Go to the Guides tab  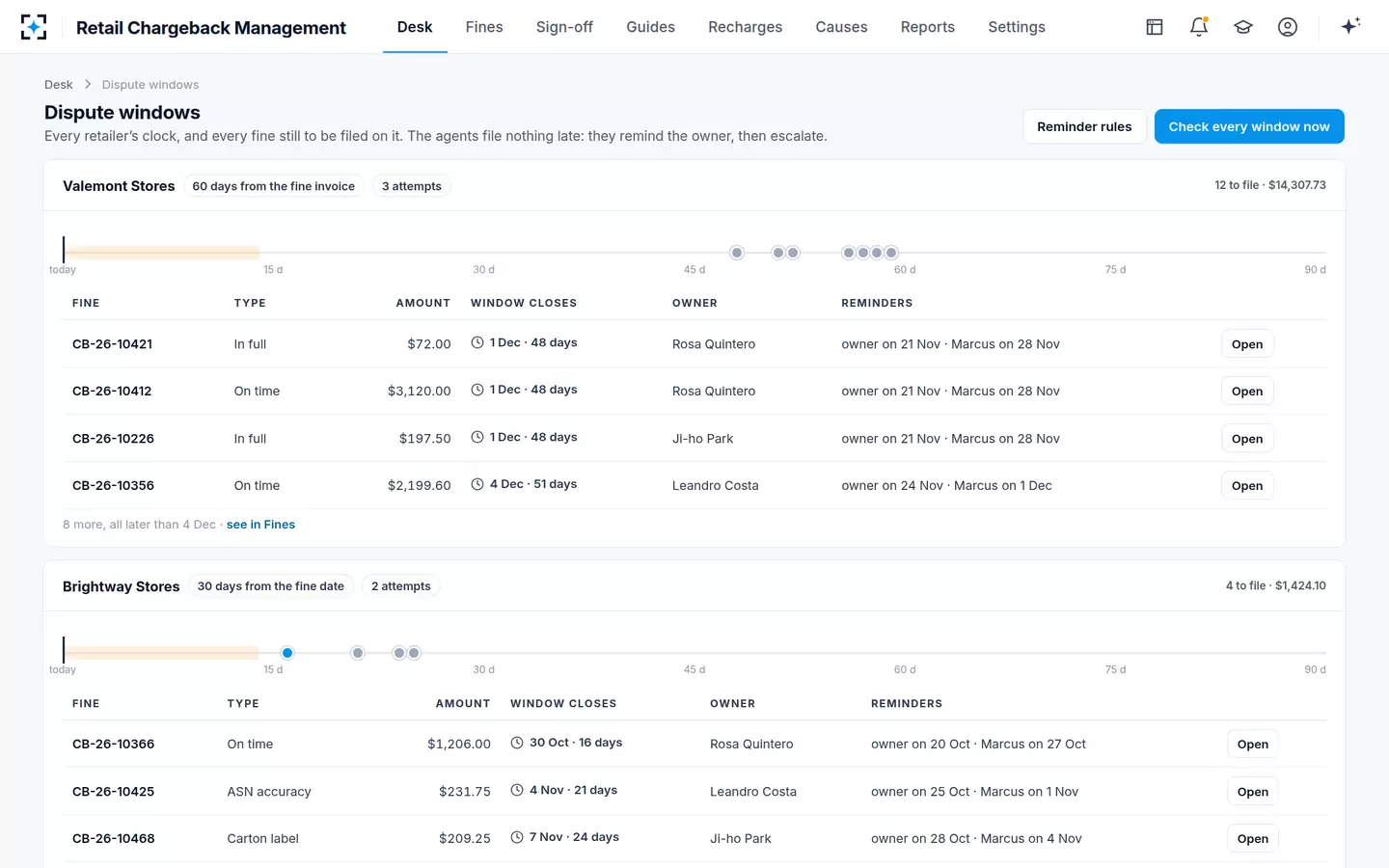650,27
